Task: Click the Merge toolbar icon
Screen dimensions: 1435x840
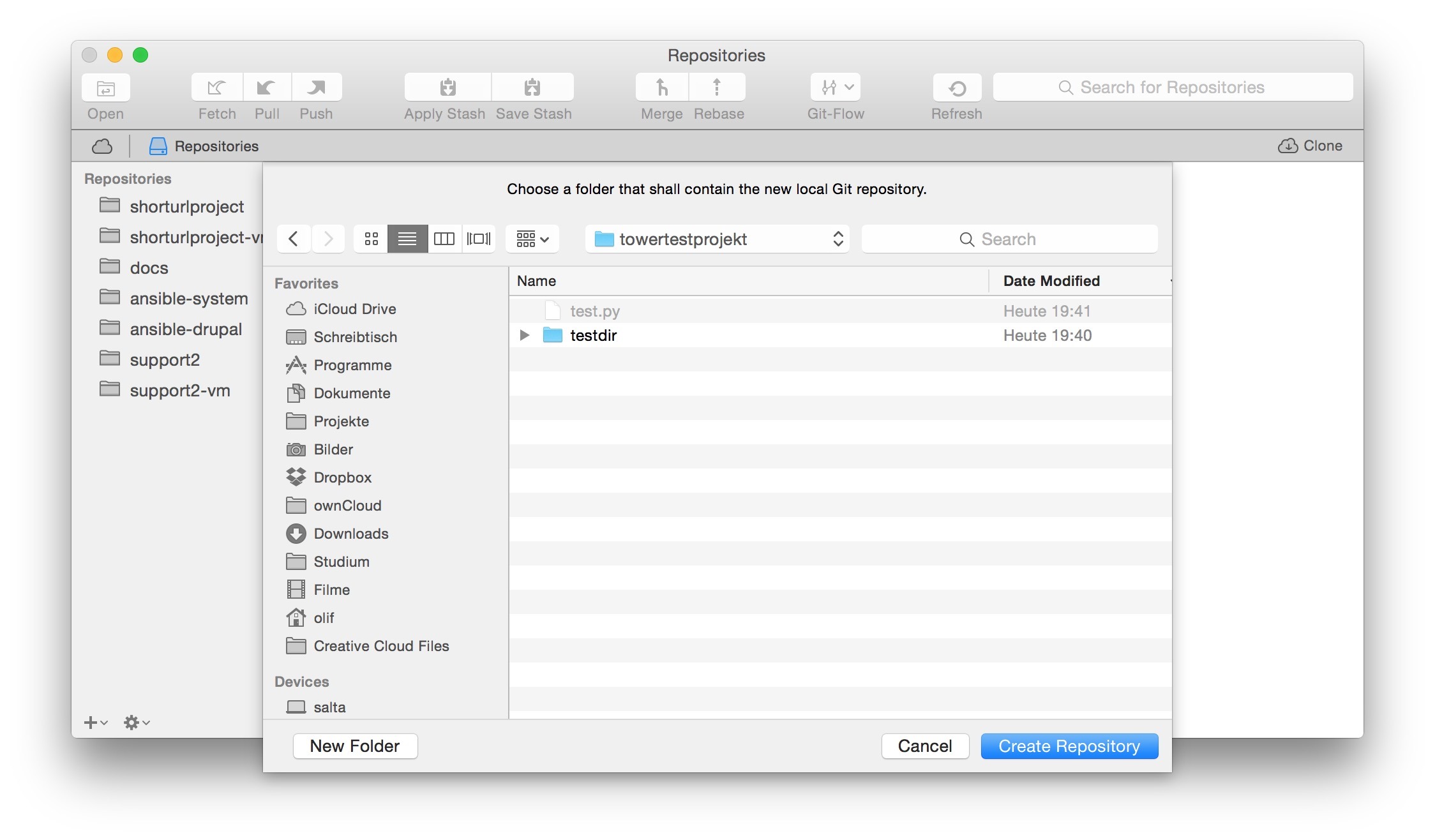Action: (662, 87)
